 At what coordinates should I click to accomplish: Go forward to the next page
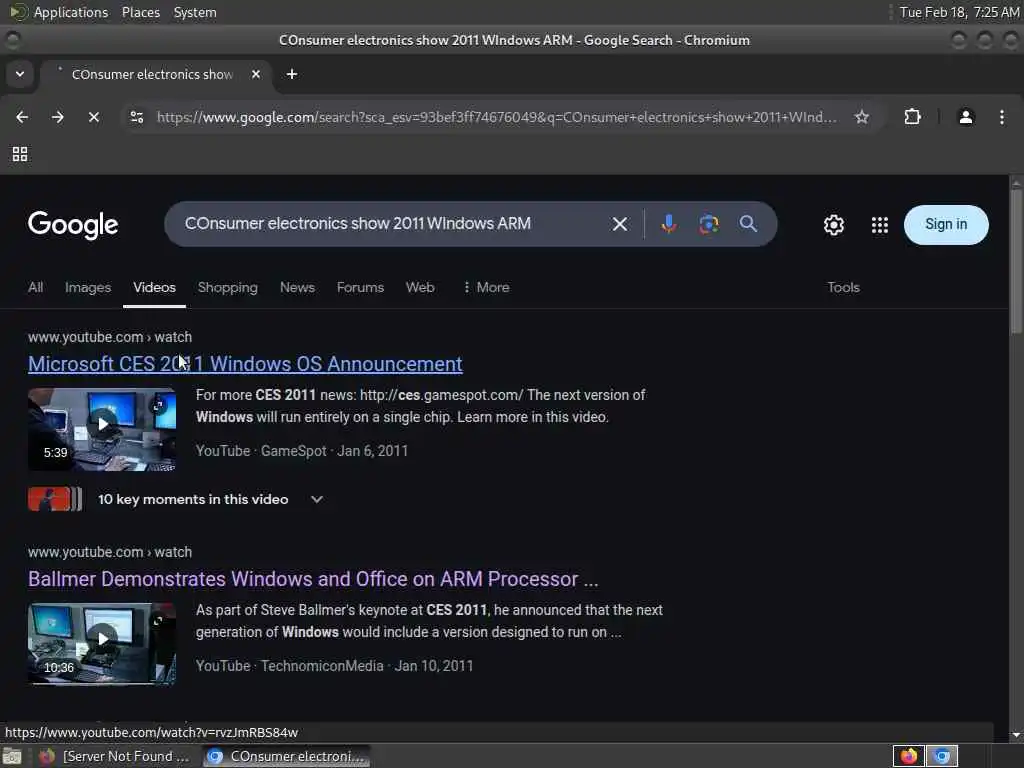(x=57, y=117)
